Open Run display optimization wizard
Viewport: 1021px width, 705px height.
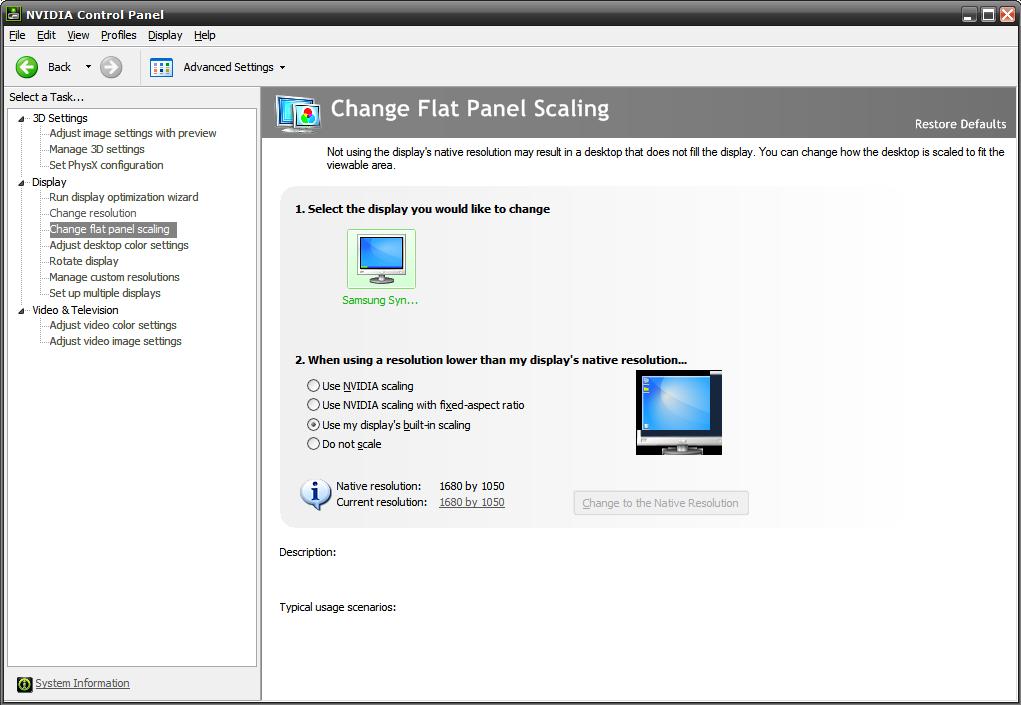(x=124, y=197)
